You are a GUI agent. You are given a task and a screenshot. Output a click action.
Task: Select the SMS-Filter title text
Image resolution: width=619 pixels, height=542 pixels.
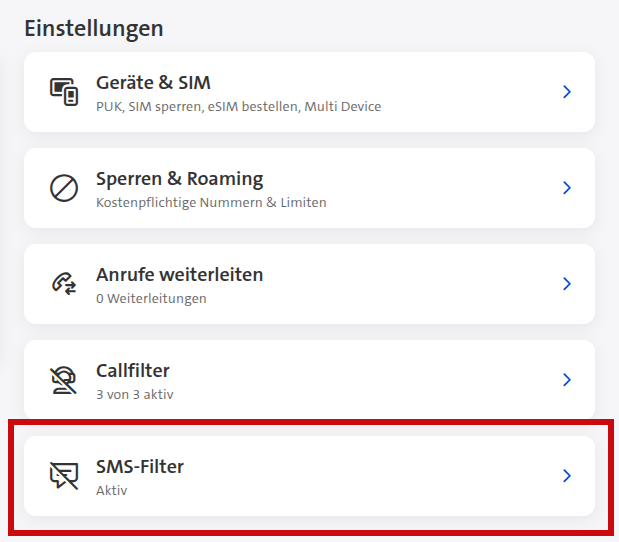[x=140, y=466]
